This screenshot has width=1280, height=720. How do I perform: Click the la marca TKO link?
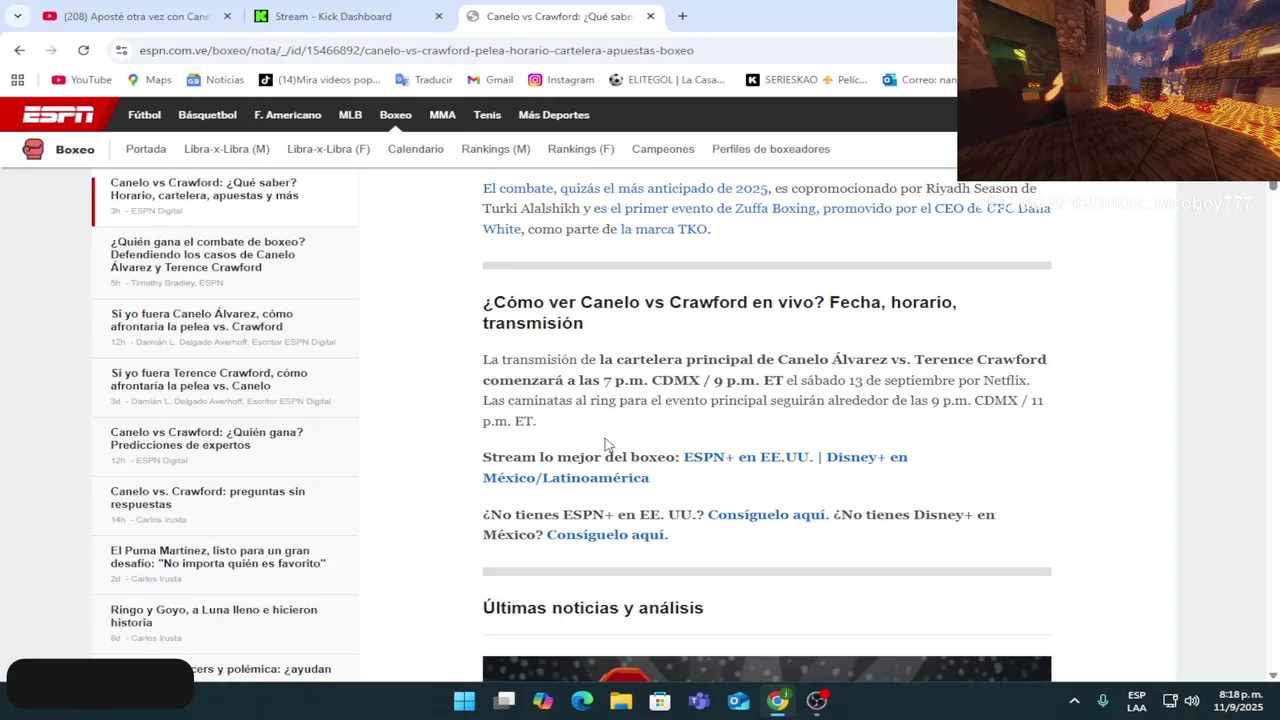pyautogui.click(x=664, y=229)
